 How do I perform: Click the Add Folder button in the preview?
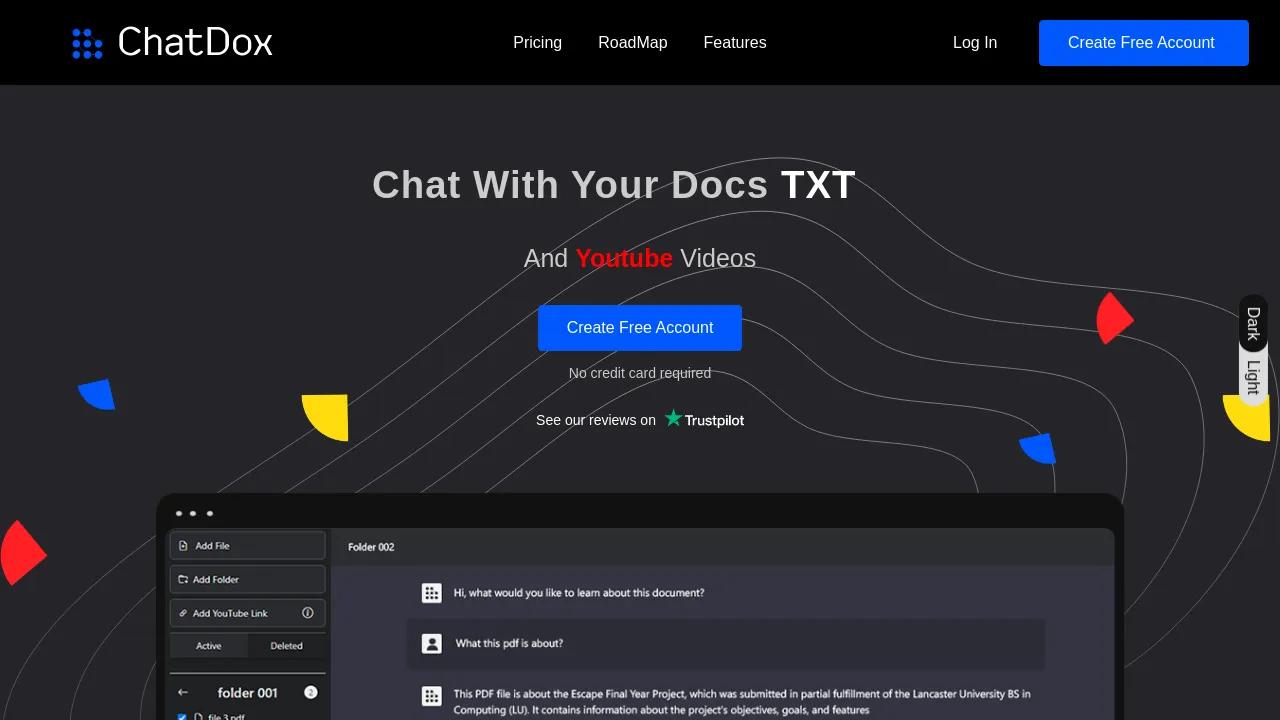pos(248,579)
